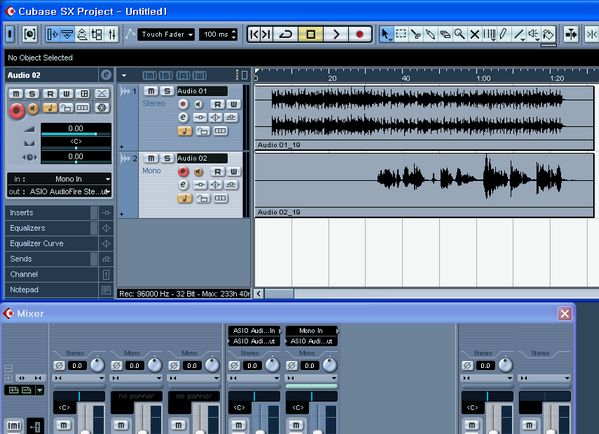Select the Split scissors tool
Image resolution: width=599 pixels, height=434 pixels.
[x=416, y=35]
